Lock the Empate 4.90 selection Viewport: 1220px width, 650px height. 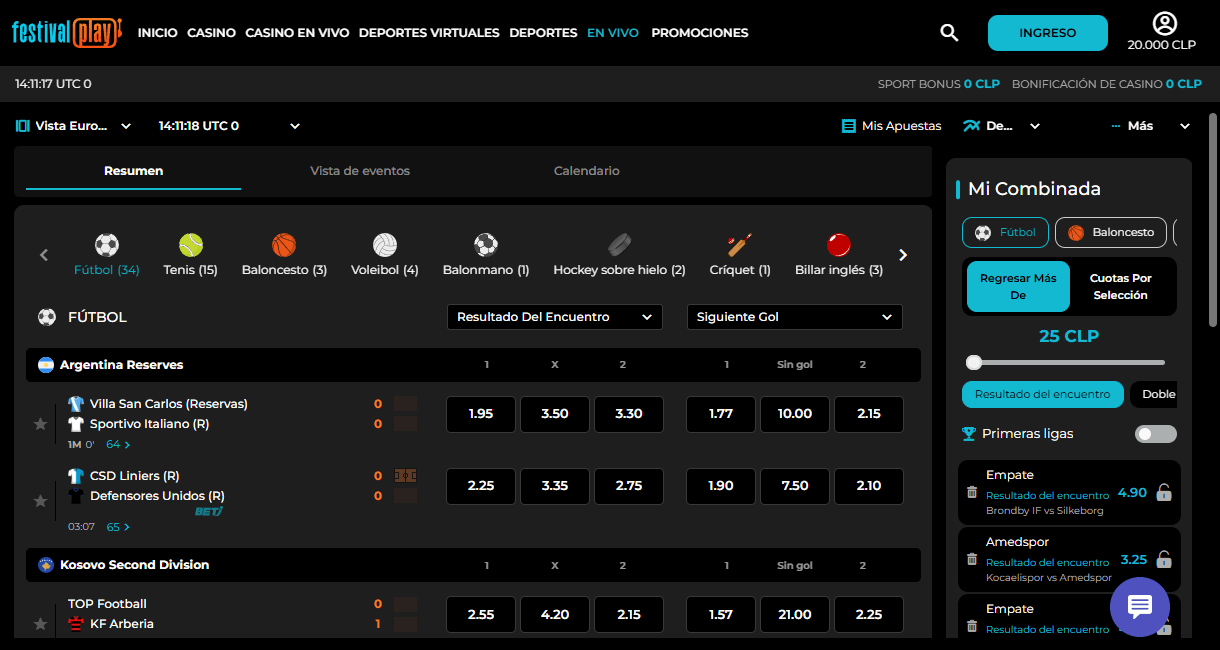coord(1163,492)
